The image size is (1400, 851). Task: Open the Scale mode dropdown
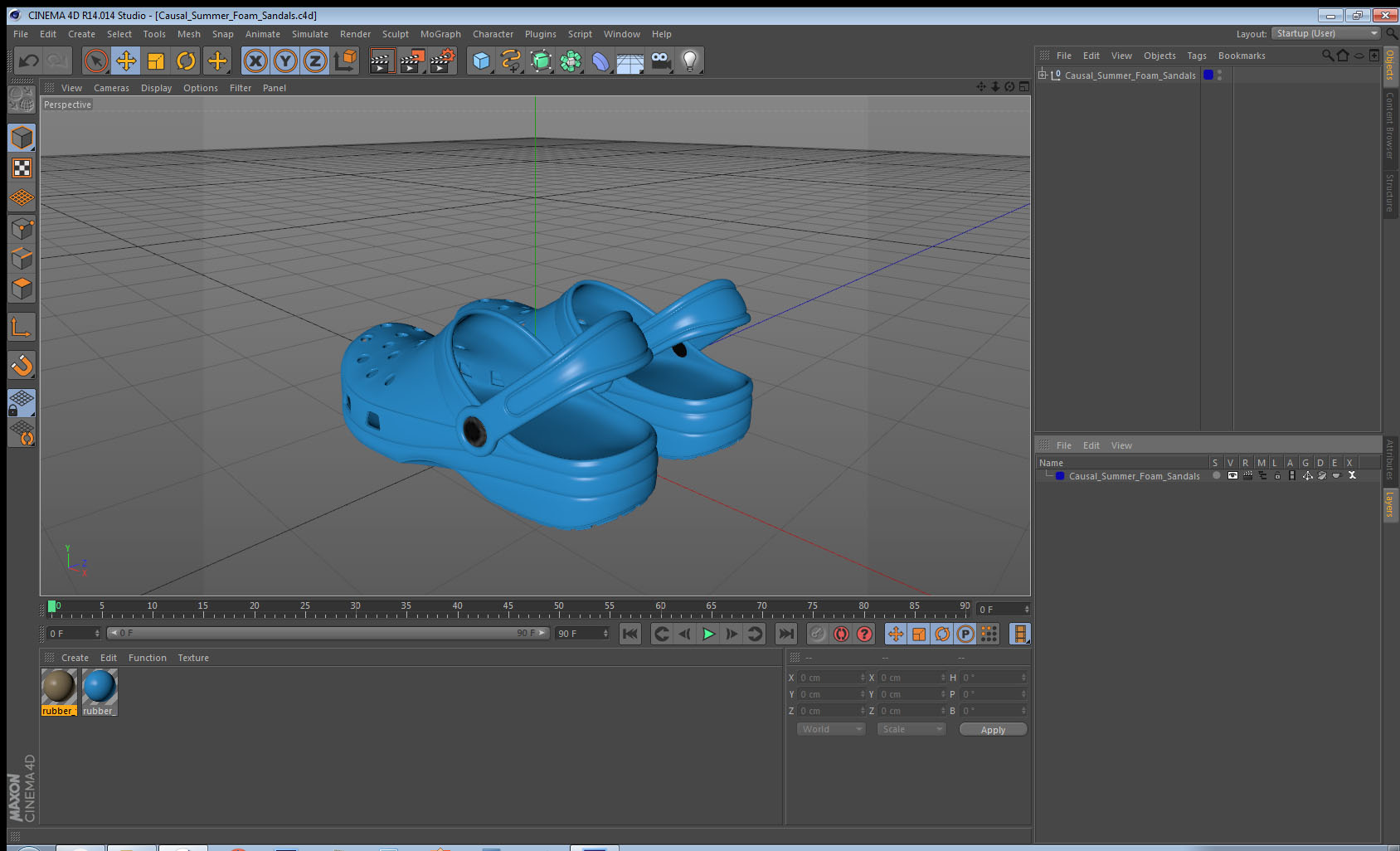coord(911,729)
